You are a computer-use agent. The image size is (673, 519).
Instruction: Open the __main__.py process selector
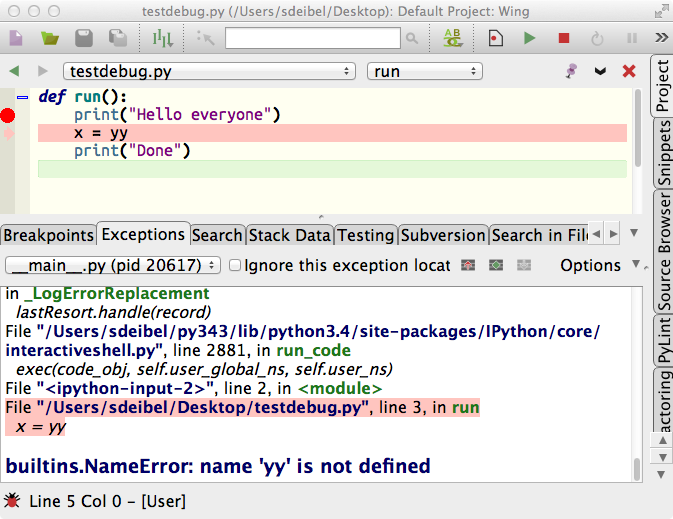coord(113,265)
